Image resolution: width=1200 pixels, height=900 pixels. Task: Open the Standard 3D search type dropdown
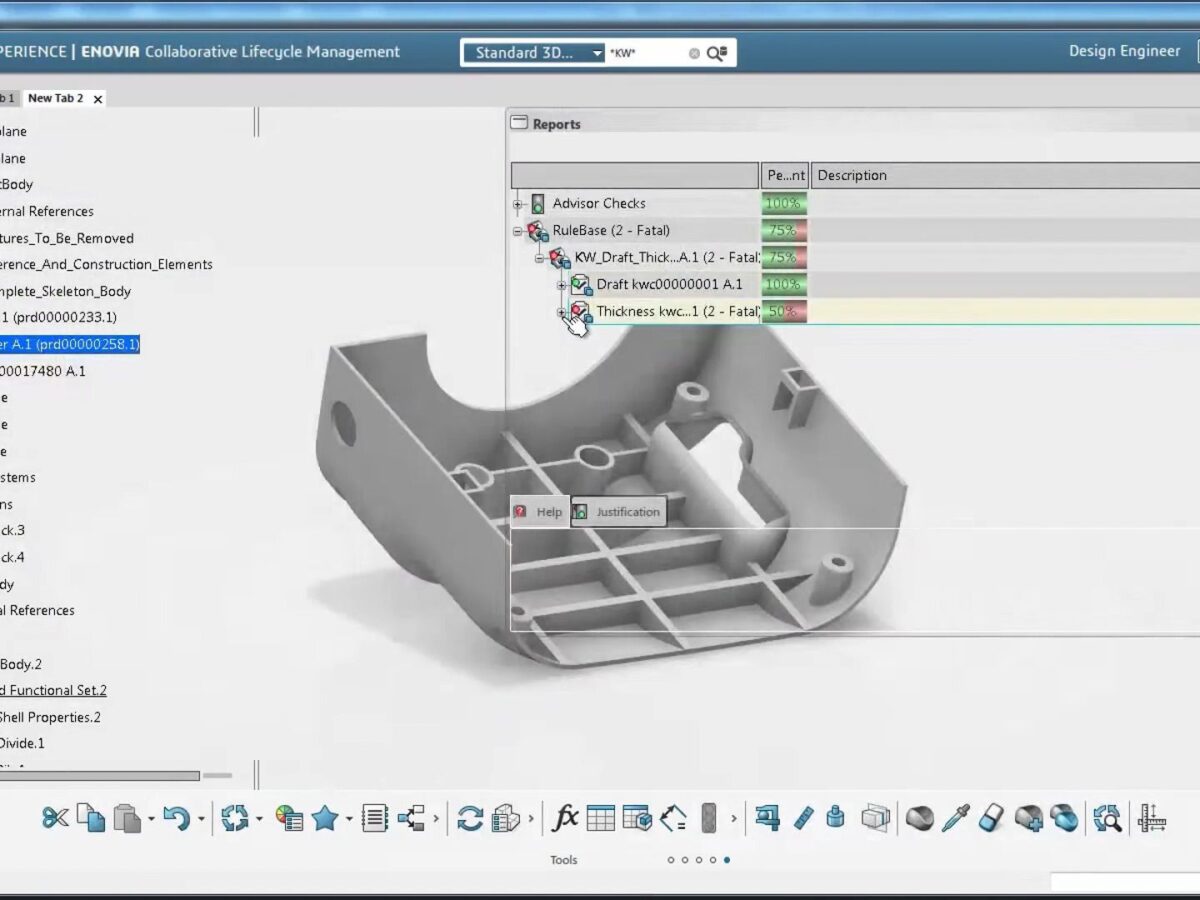coord(598,53)
